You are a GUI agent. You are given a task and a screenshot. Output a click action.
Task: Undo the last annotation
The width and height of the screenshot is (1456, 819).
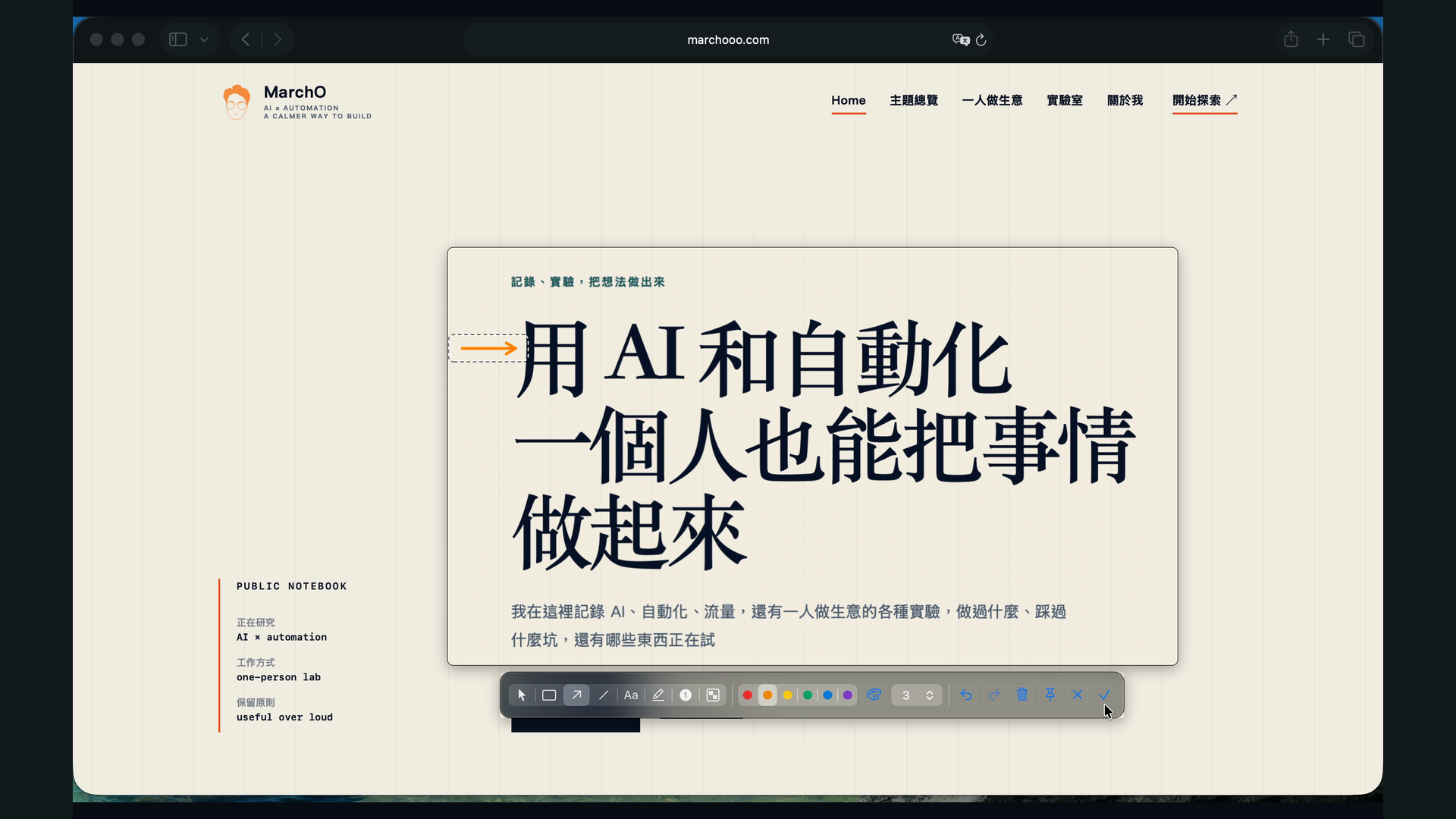point(966,695)
